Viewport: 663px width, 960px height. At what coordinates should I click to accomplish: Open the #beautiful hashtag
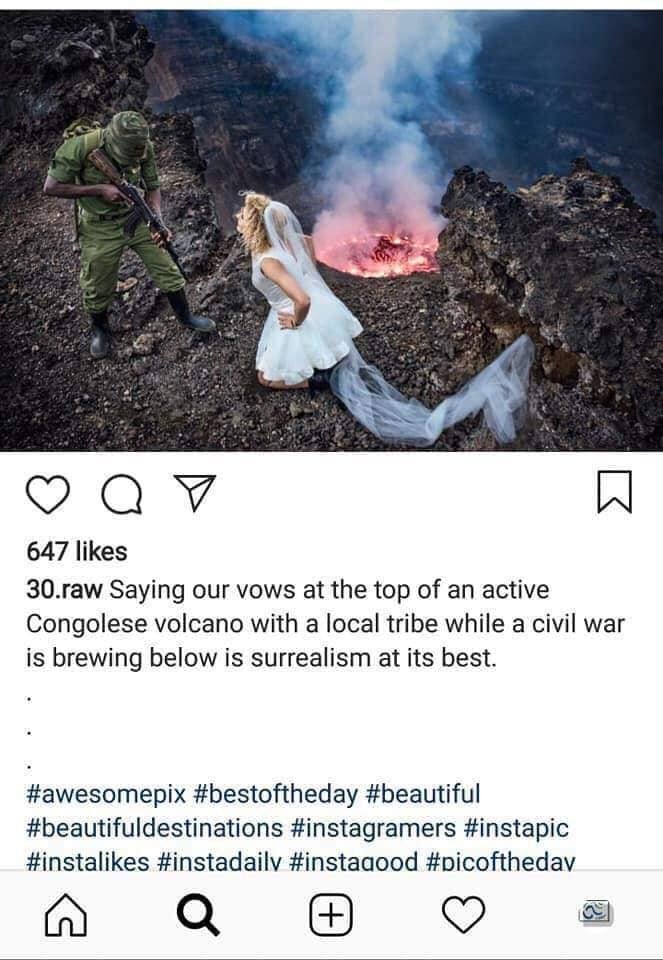(423, 794)
